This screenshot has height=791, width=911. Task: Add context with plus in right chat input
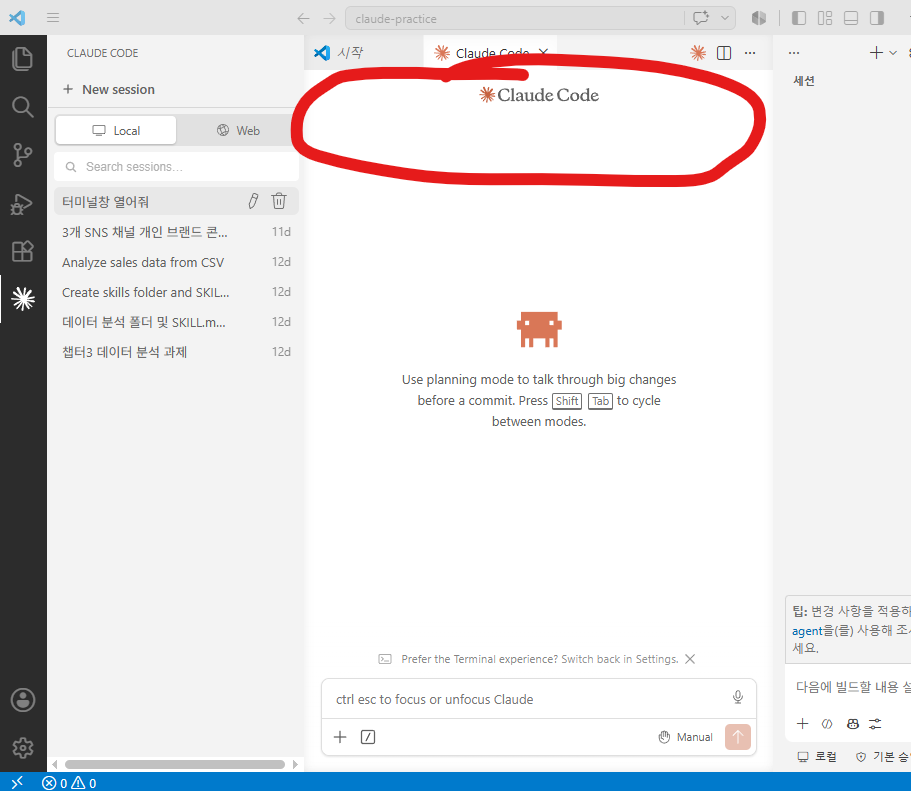point(802,724)
